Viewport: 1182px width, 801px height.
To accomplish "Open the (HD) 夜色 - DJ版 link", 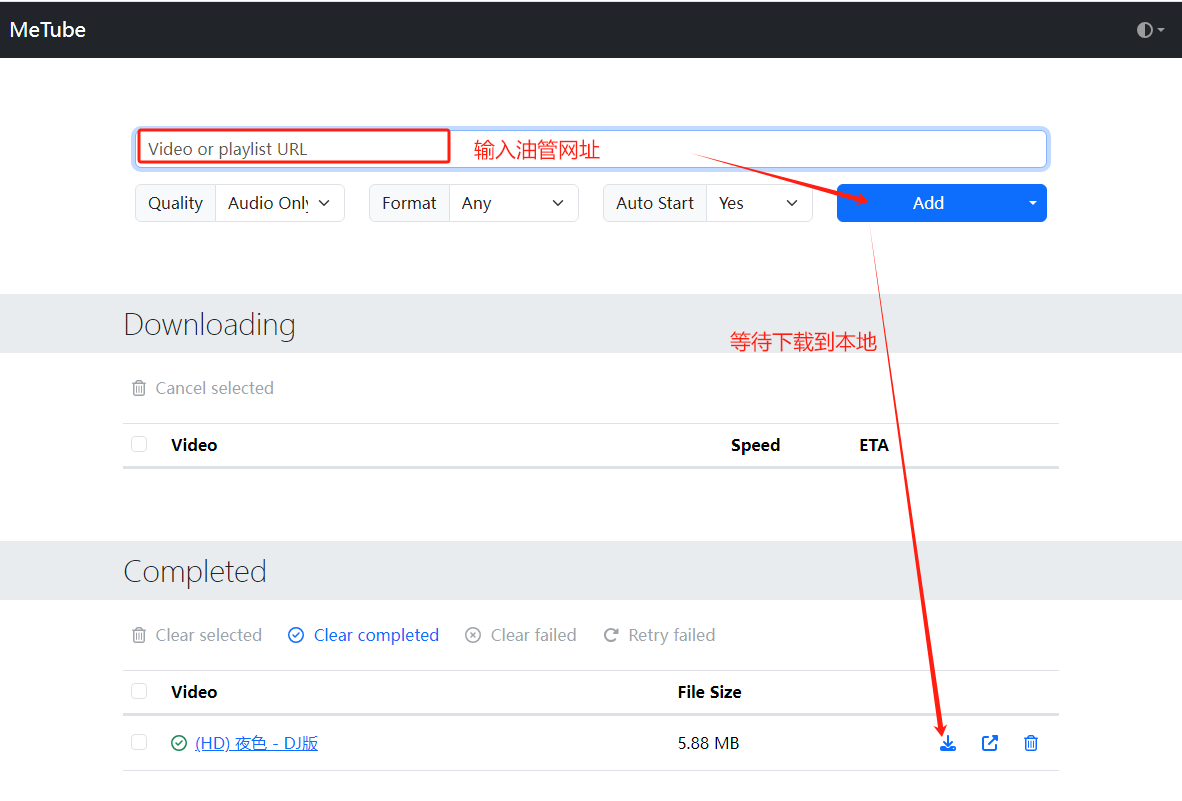I will pyautogui.click(x=257, y=743).
